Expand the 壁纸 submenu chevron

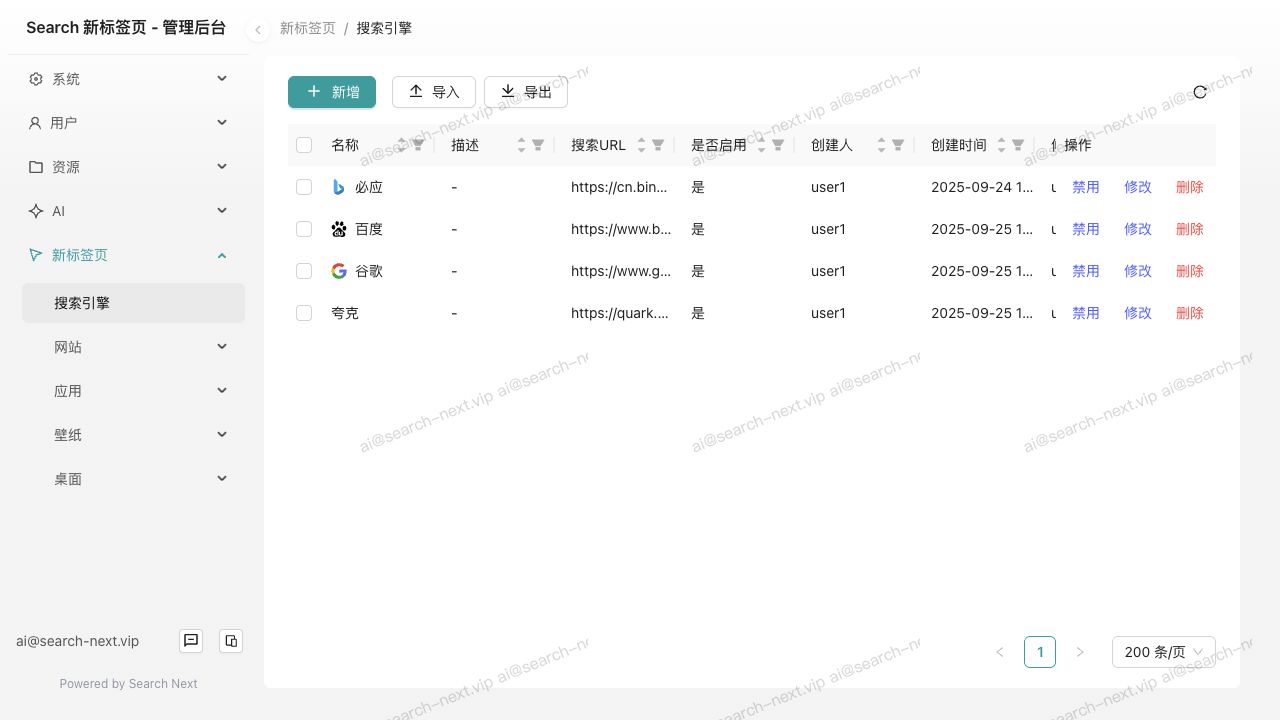click(x=222, y=434)
